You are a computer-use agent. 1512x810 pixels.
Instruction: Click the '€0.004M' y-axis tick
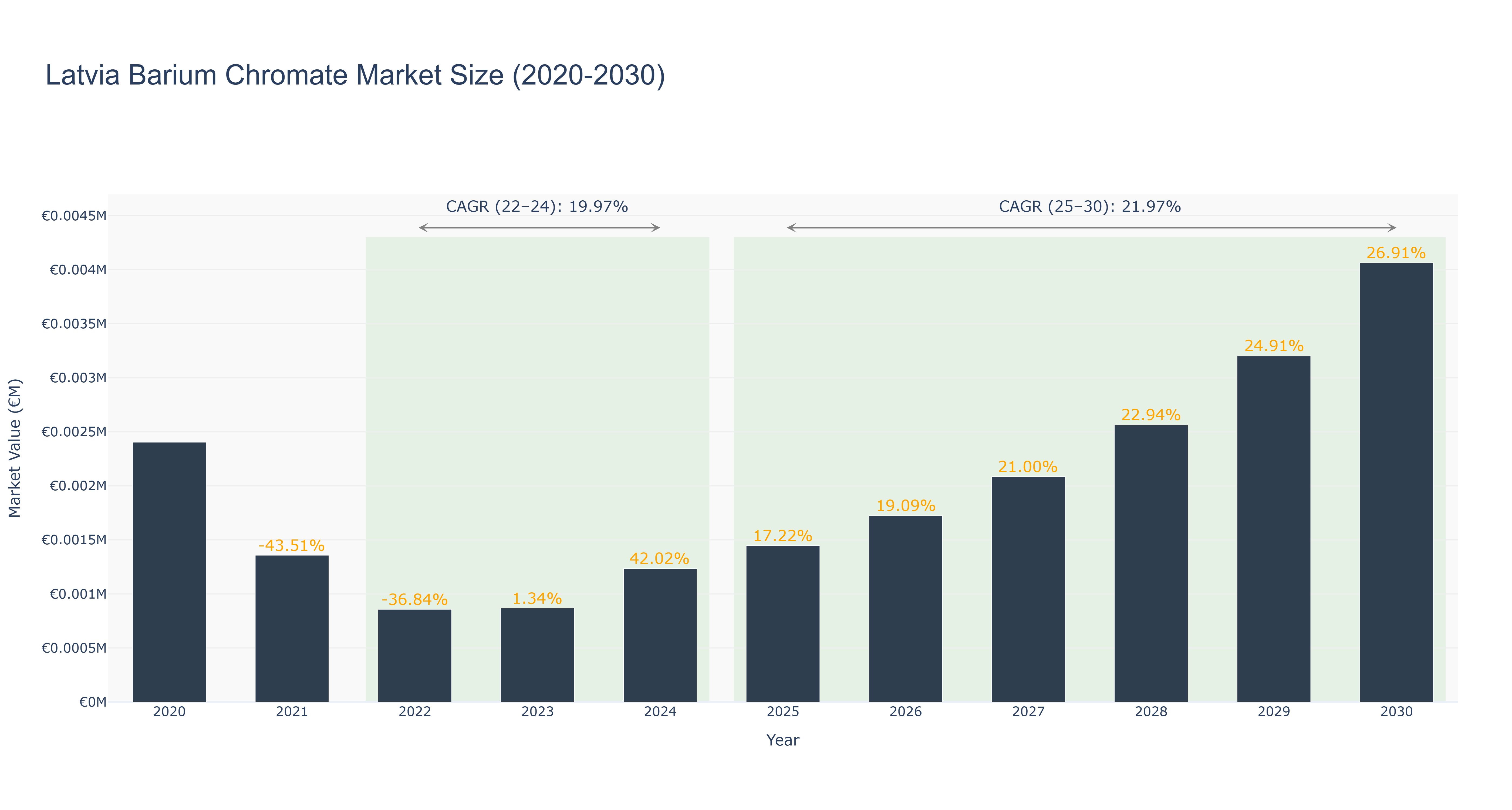(78, 270)
